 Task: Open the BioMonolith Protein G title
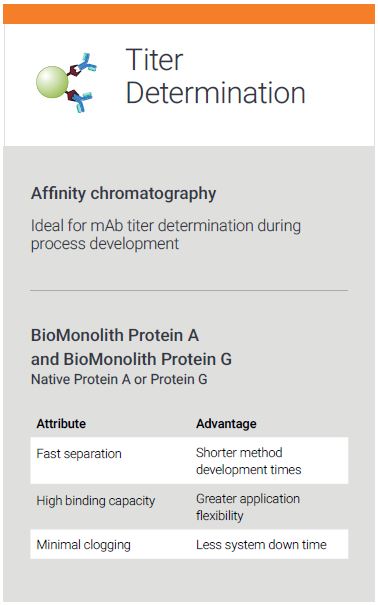(x=132, y=359)
